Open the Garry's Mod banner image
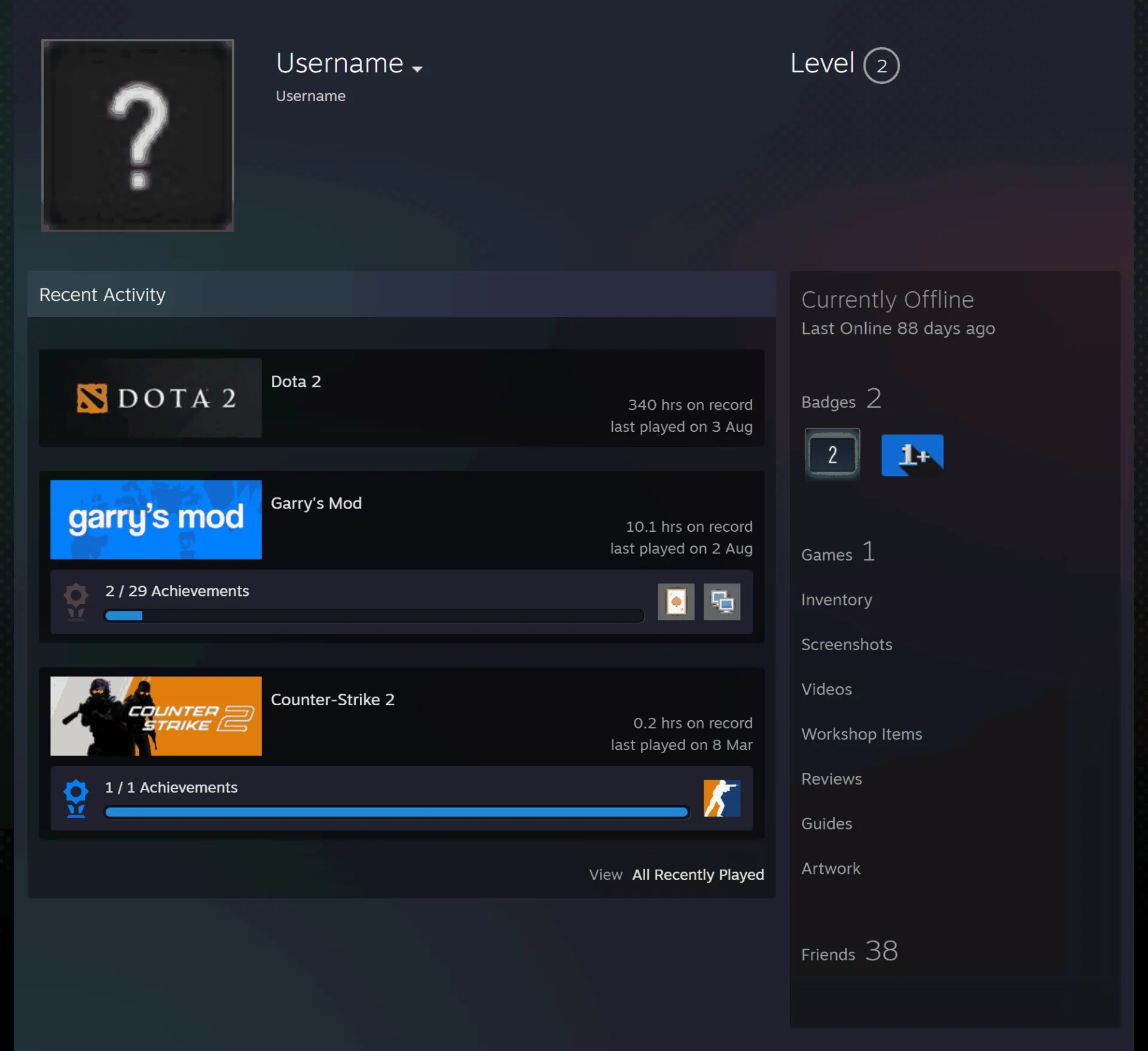The height and width of the screenshot is (1051, 1148). point(156,520)
